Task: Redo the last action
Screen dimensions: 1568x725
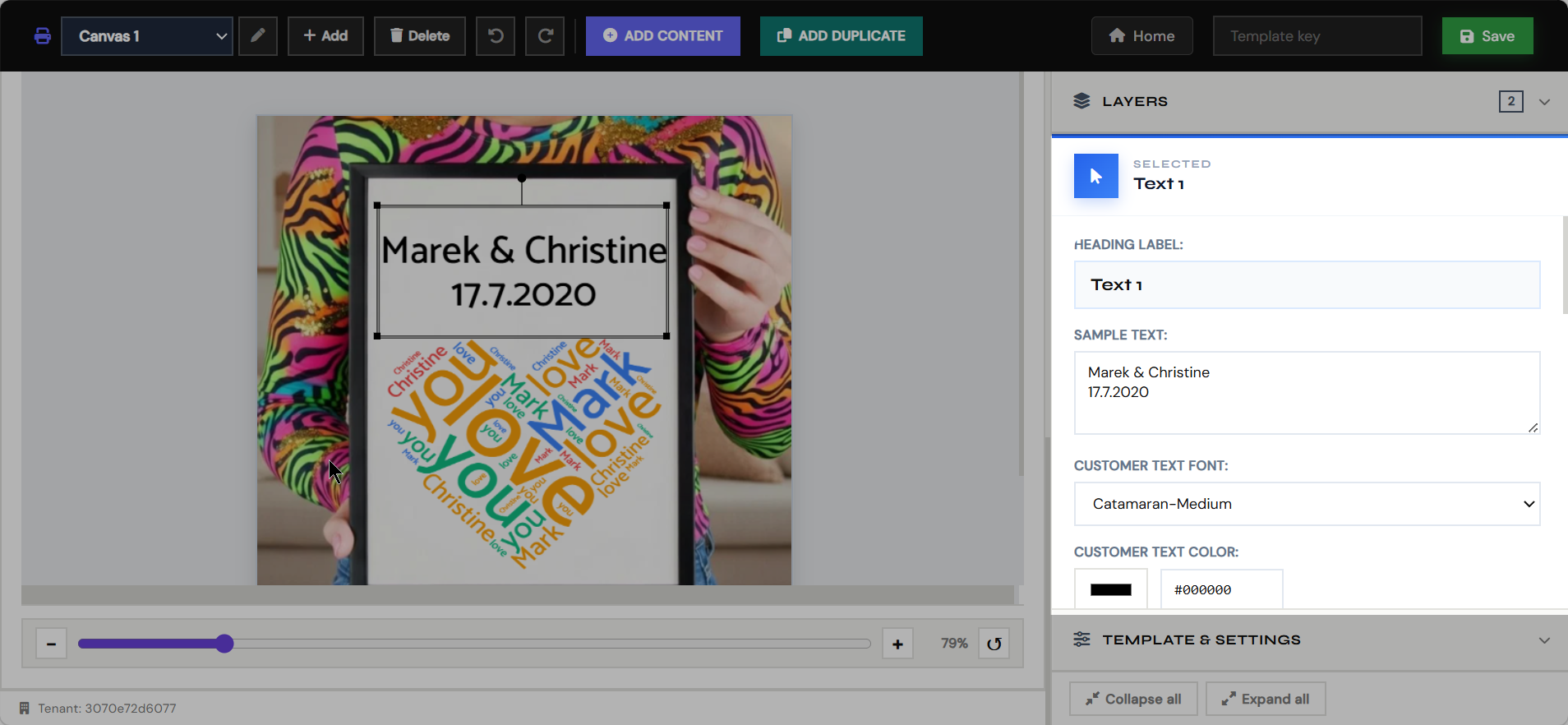Action: 545,36
